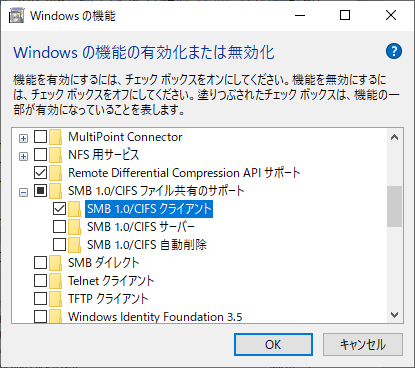
Task: Enable the Telnet クライアント checkbox
Action: pos(40,281)
